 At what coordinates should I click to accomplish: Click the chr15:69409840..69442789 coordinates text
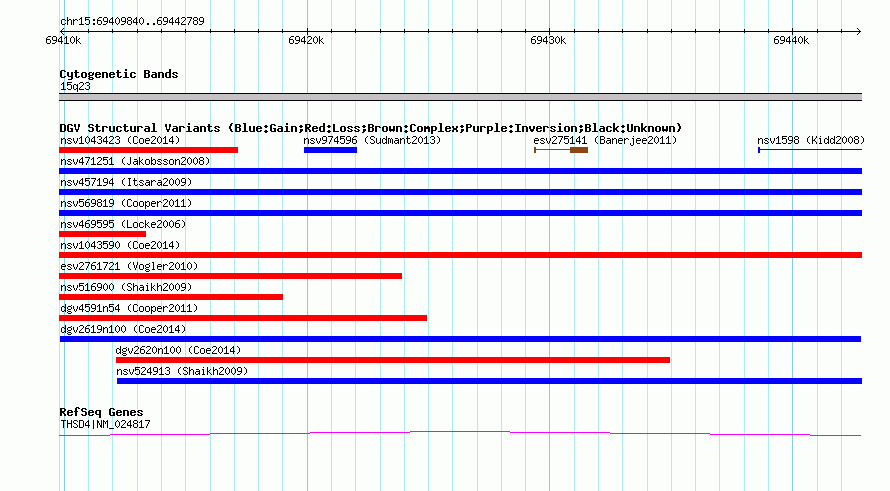[132, 21]
